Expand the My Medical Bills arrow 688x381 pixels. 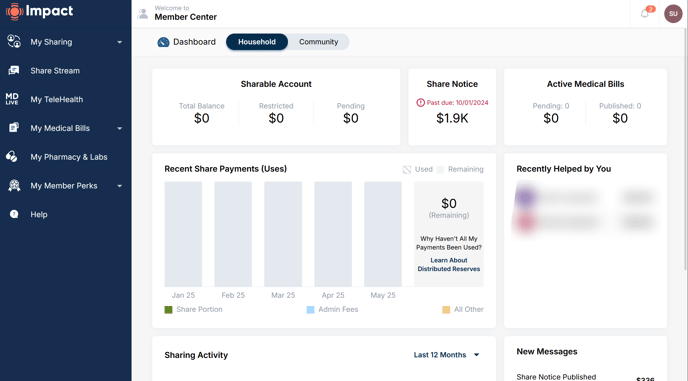(119, 128)
